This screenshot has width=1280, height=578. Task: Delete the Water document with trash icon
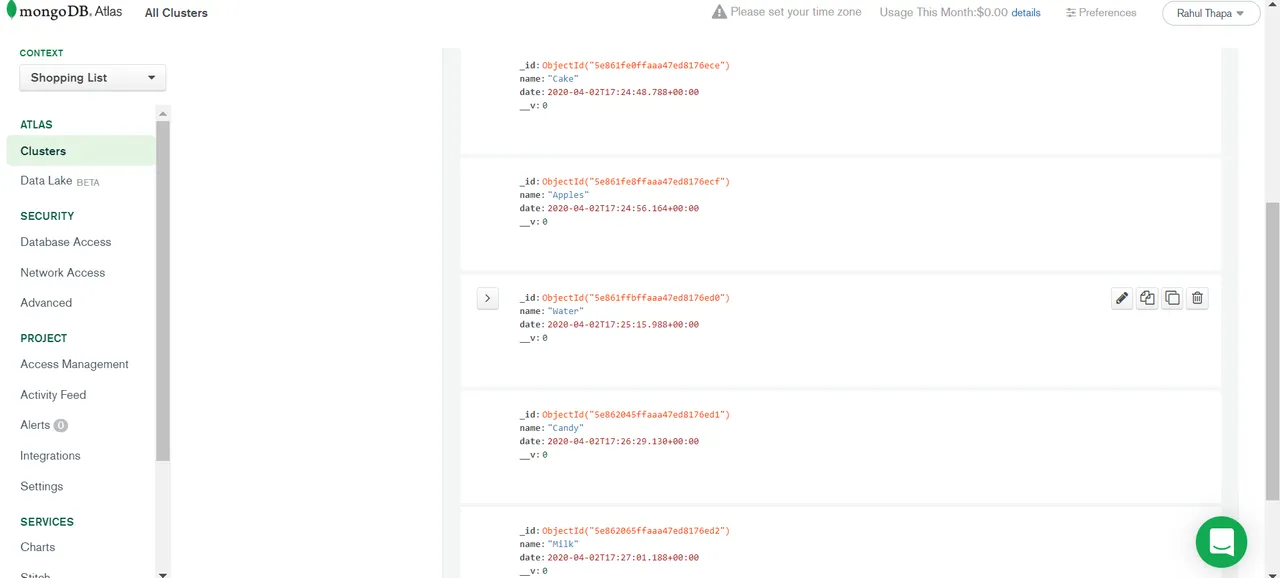tap(1197, 298)
